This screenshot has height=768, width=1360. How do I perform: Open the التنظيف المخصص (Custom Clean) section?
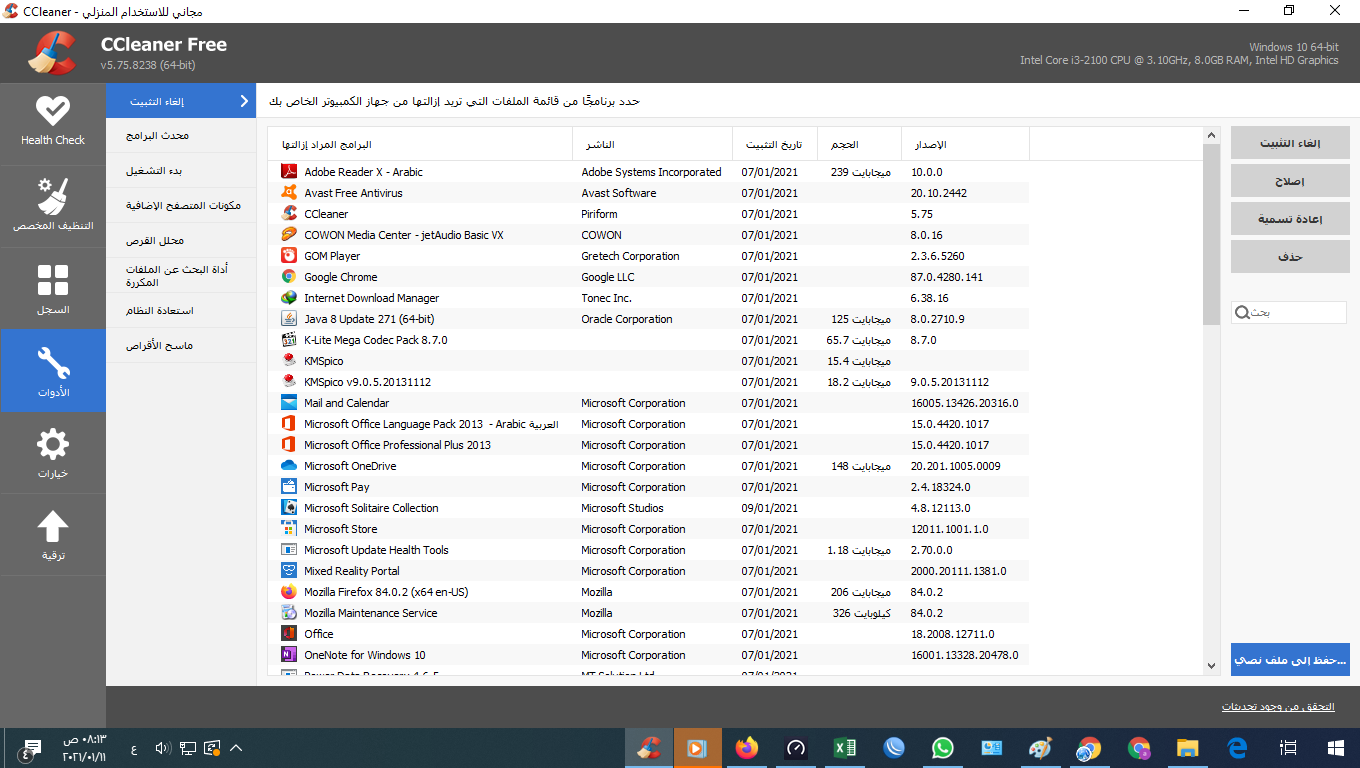(53, 204)
